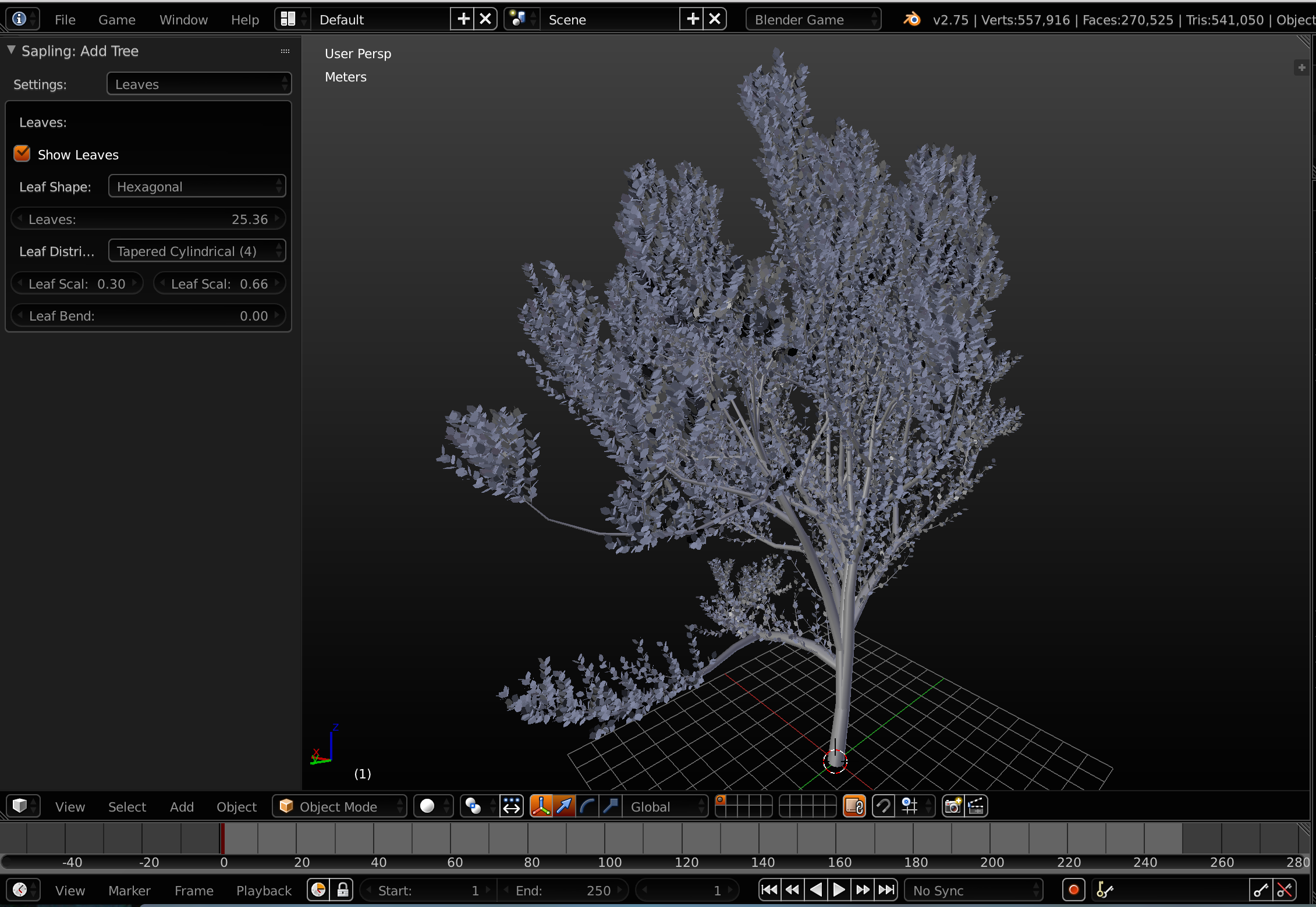Open the No Sync dropdown

pos(973,890)
